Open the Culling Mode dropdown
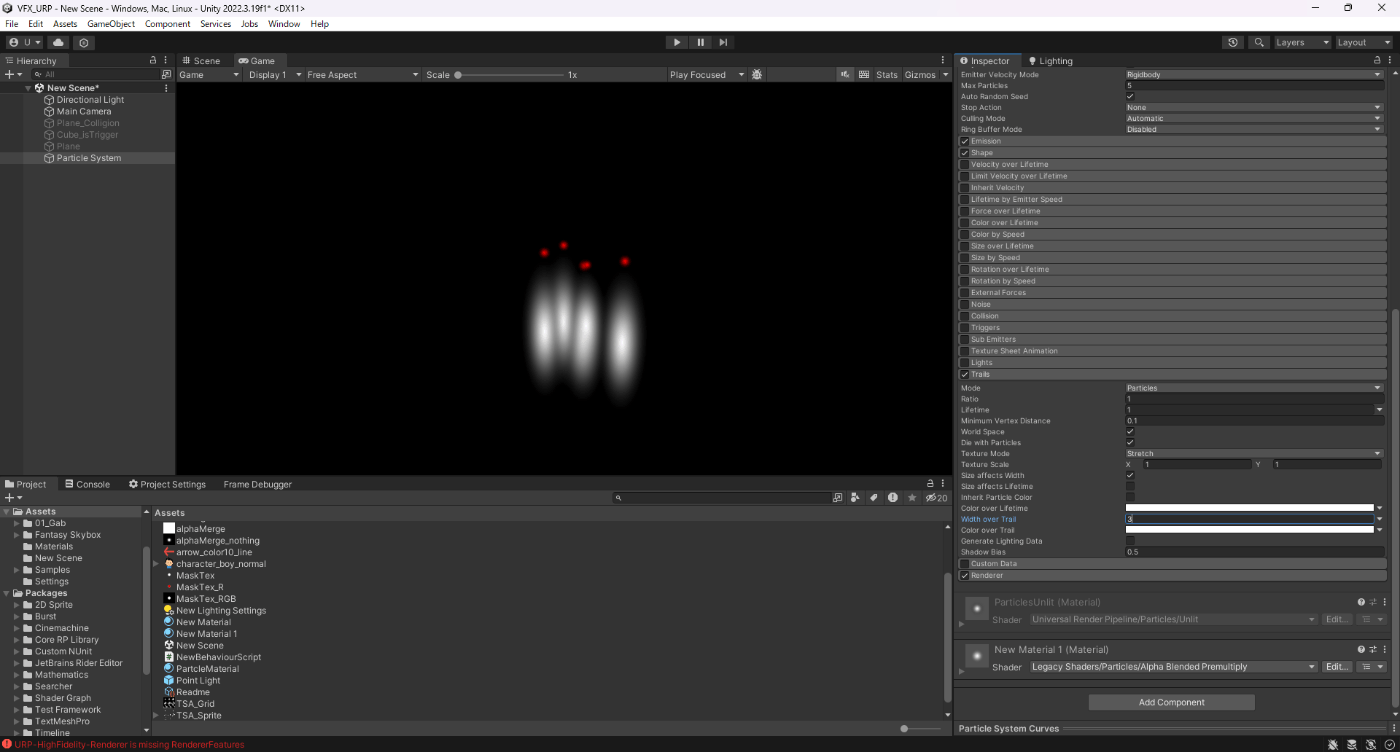Screen dimensions: 1400x752 pyautogui.click(x=1254, y=118)
